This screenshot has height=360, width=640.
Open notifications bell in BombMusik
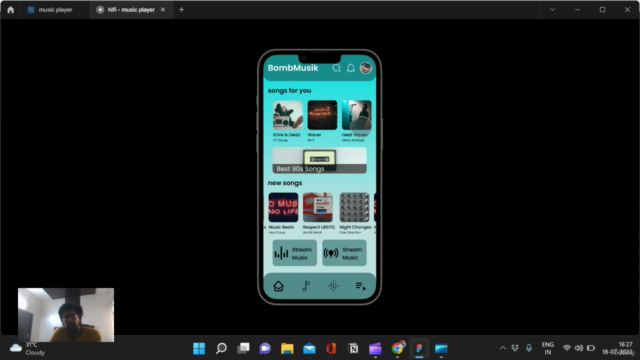pyautogui.click(x=351, y=68)
